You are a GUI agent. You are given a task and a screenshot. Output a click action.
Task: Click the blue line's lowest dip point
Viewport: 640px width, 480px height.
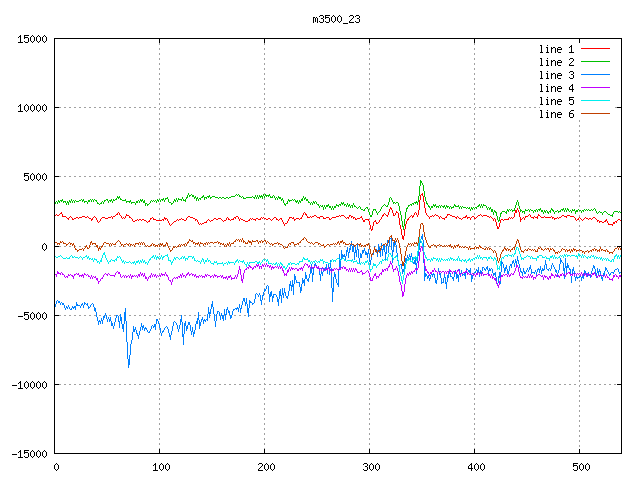(128, 366)
